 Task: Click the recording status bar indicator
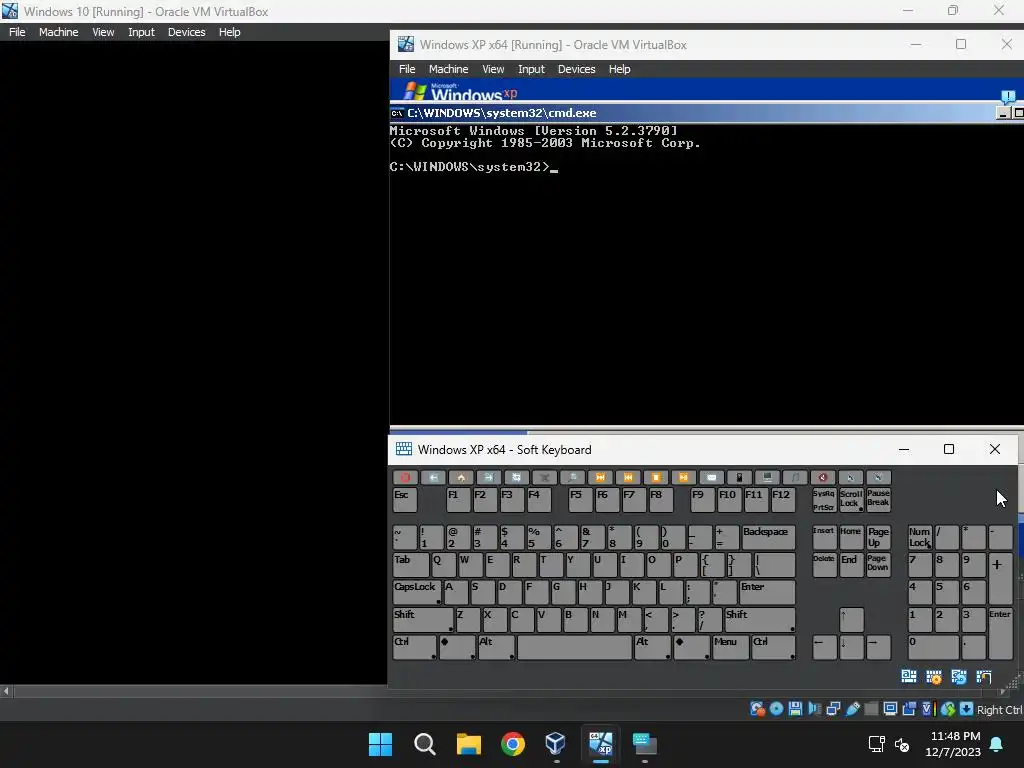point(909,709)
